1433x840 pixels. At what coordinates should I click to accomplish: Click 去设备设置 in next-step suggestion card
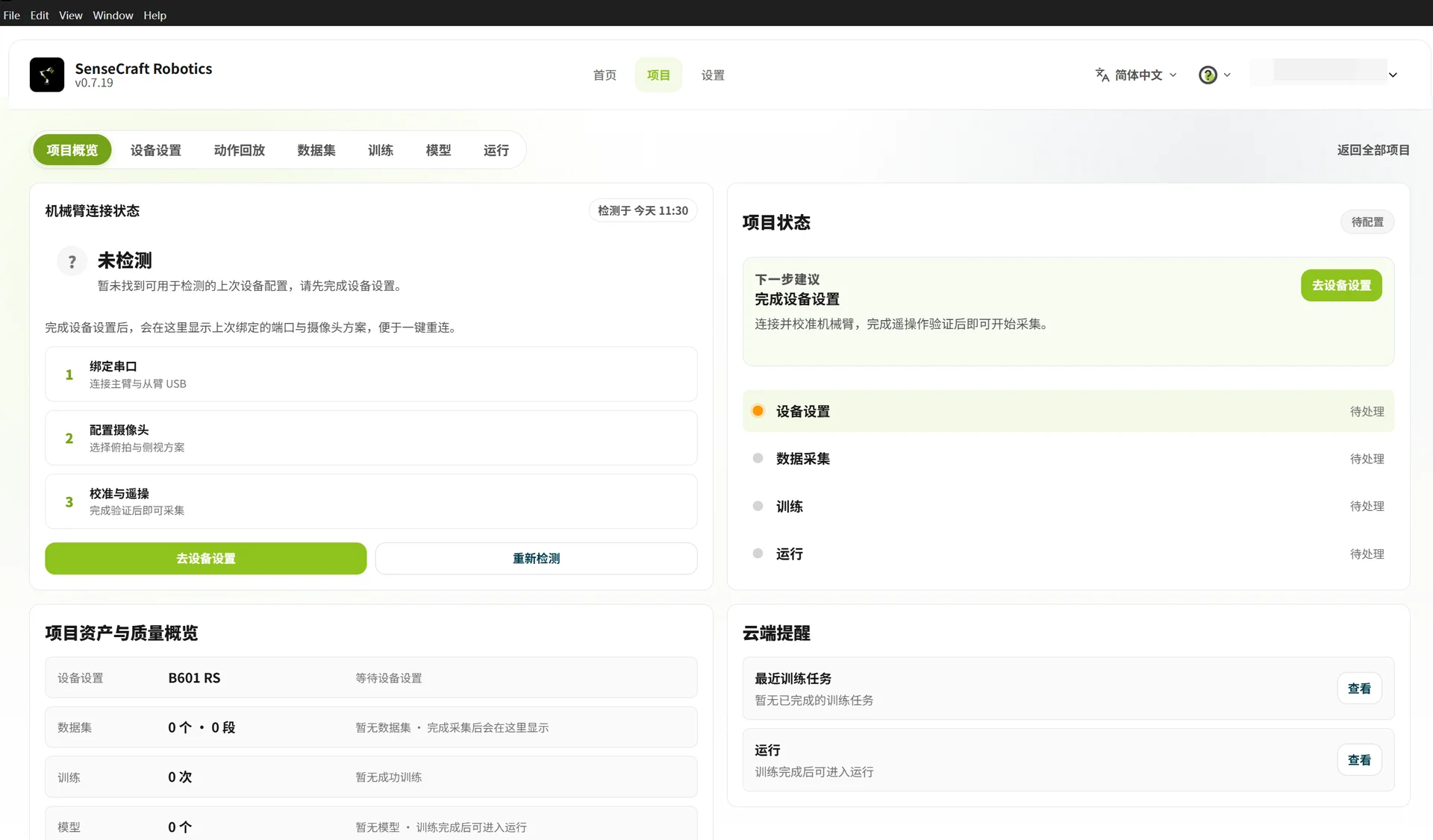(1341, 285)
